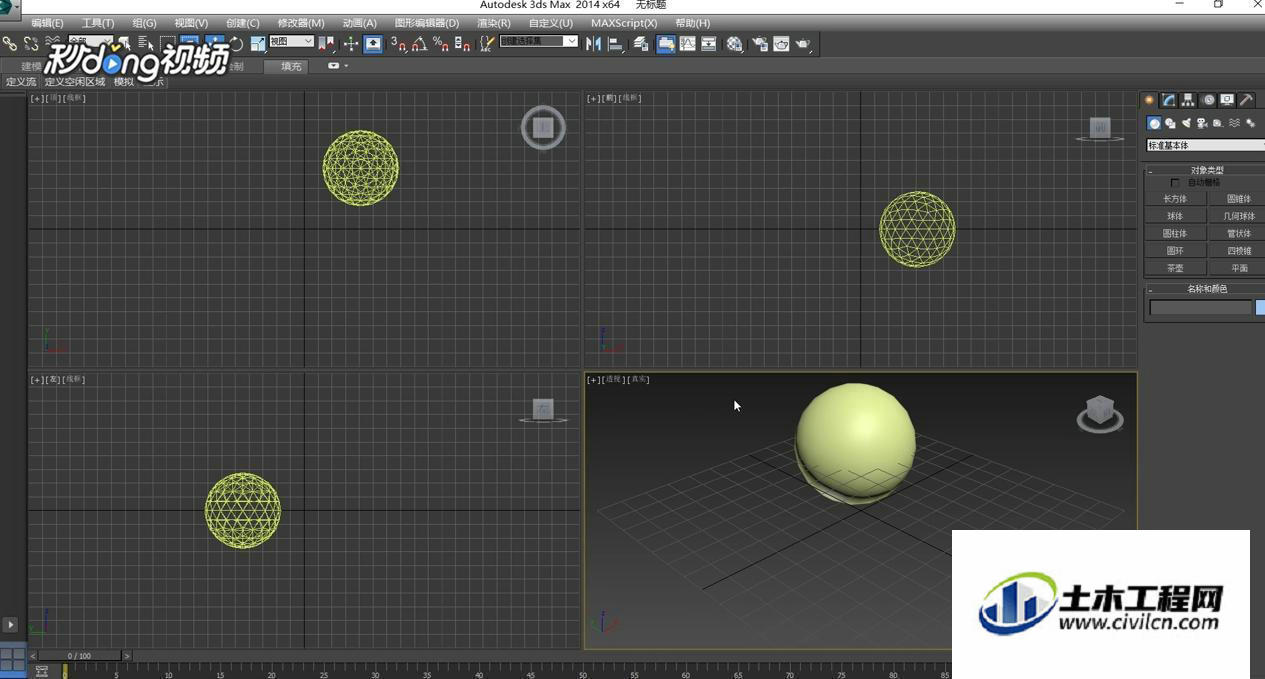Open Render Setup icon
Viewport: 1265px width, 679px height.
[760, 43]
